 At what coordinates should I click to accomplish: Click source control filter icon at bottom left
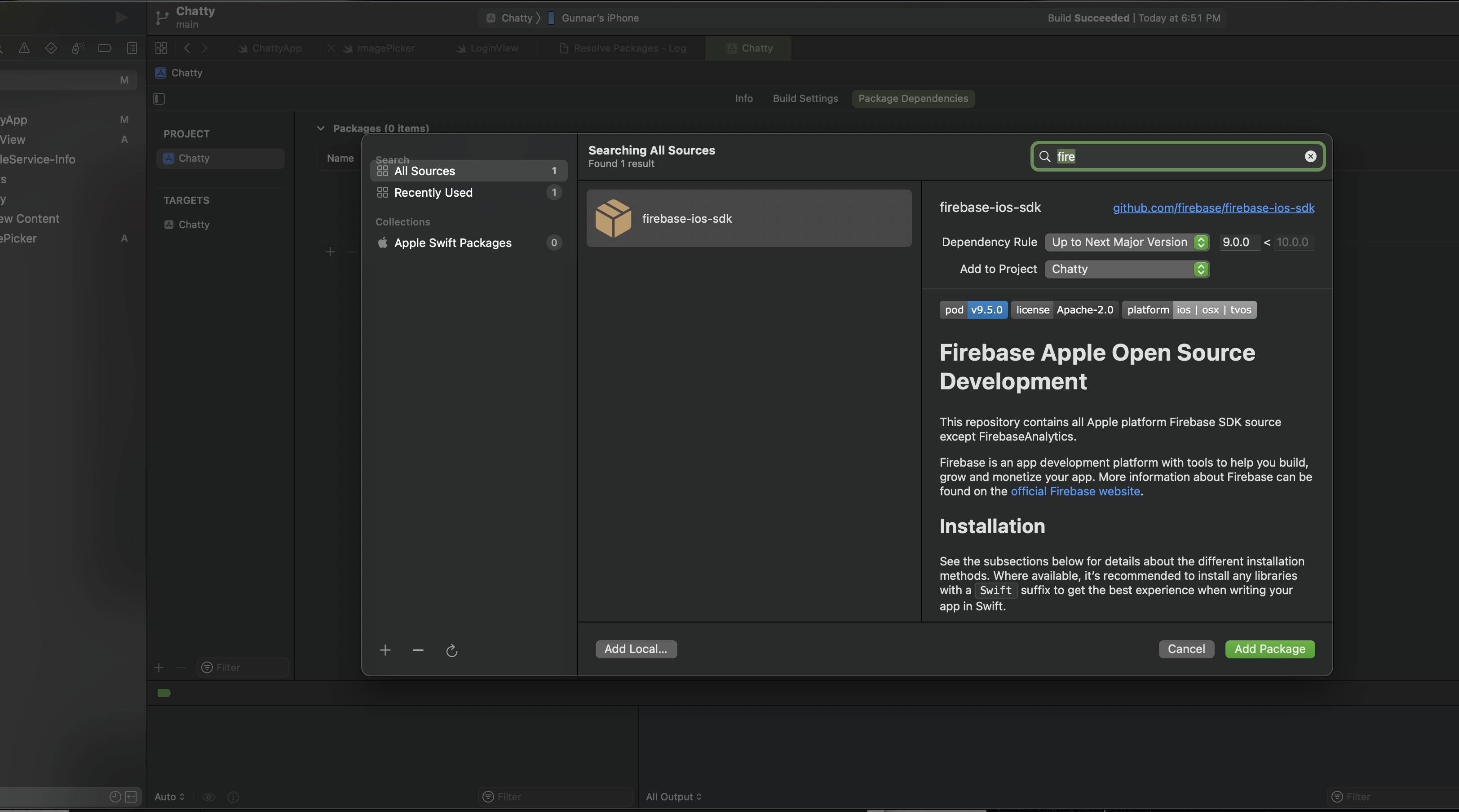(x=131, y=797)
